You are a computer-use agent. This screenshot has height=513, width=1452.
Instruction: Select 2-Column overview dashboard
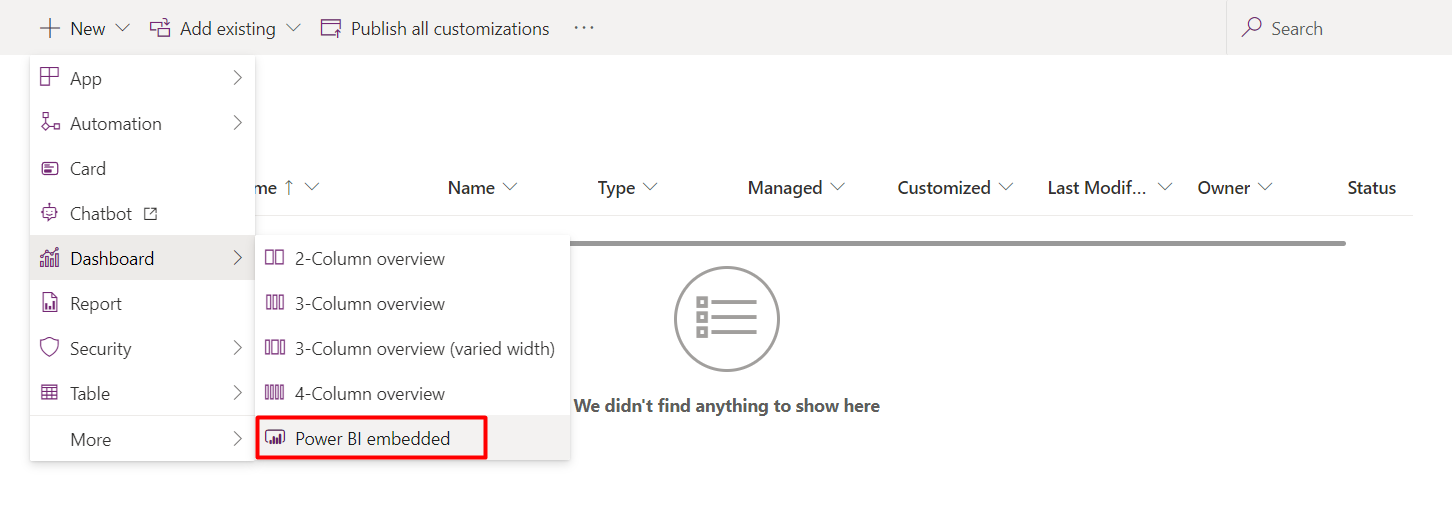coord(412,258)
